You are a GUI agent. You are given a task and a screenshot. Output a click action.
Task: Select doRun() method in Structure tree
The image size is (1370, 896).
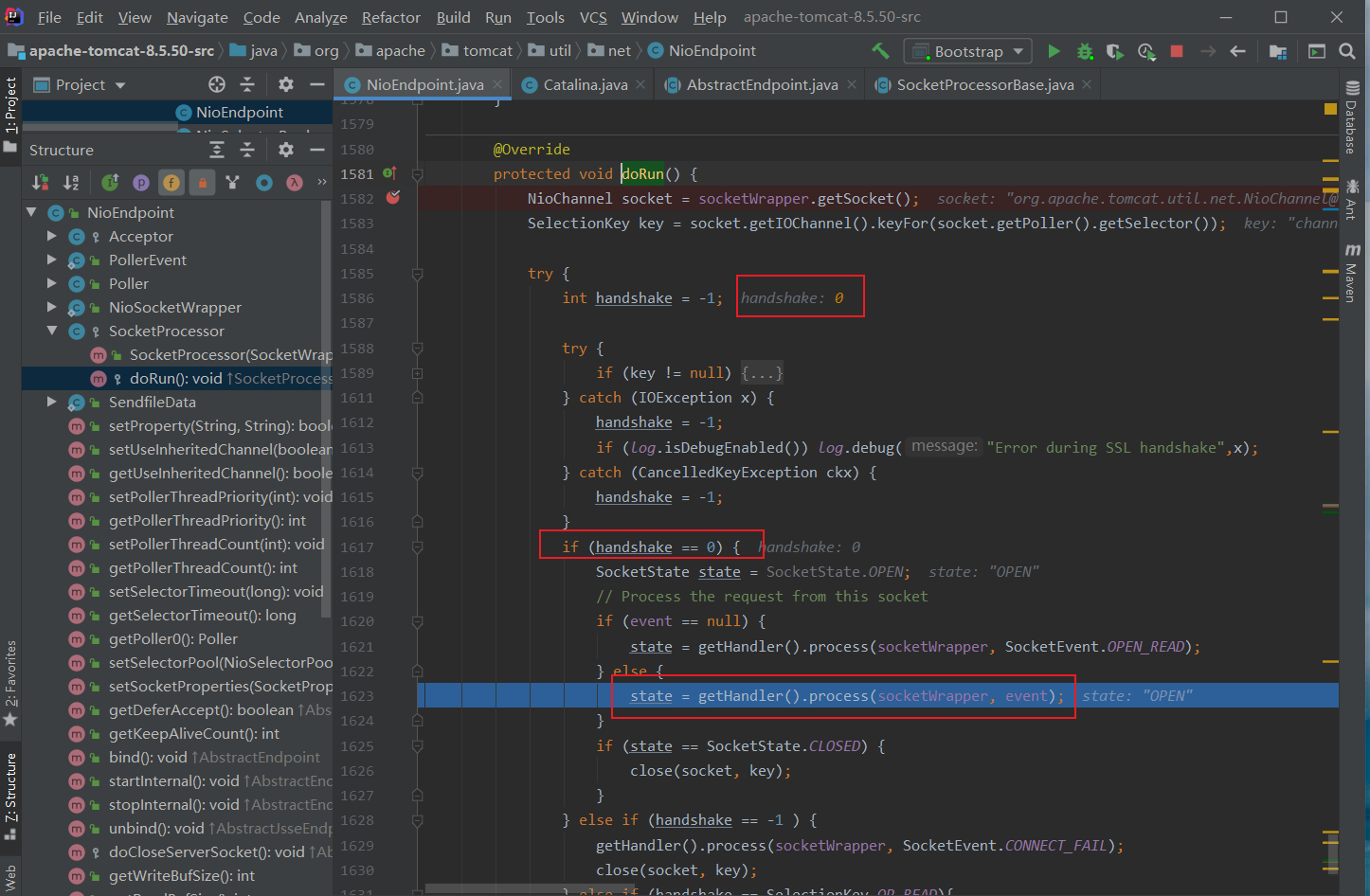[x=176, y=378]
